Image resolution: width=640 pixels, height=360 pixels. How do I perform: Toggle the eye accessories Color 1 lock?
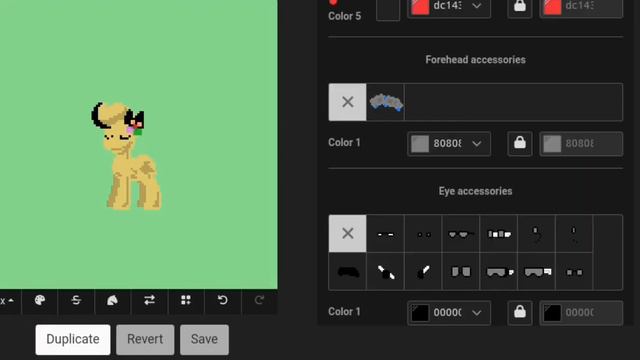520,313
